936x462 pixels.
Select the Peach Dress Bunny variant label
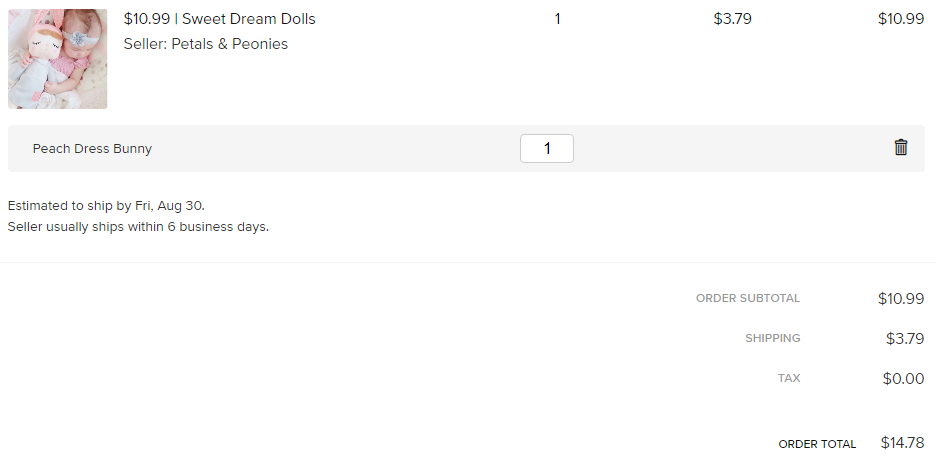(92, 149)
